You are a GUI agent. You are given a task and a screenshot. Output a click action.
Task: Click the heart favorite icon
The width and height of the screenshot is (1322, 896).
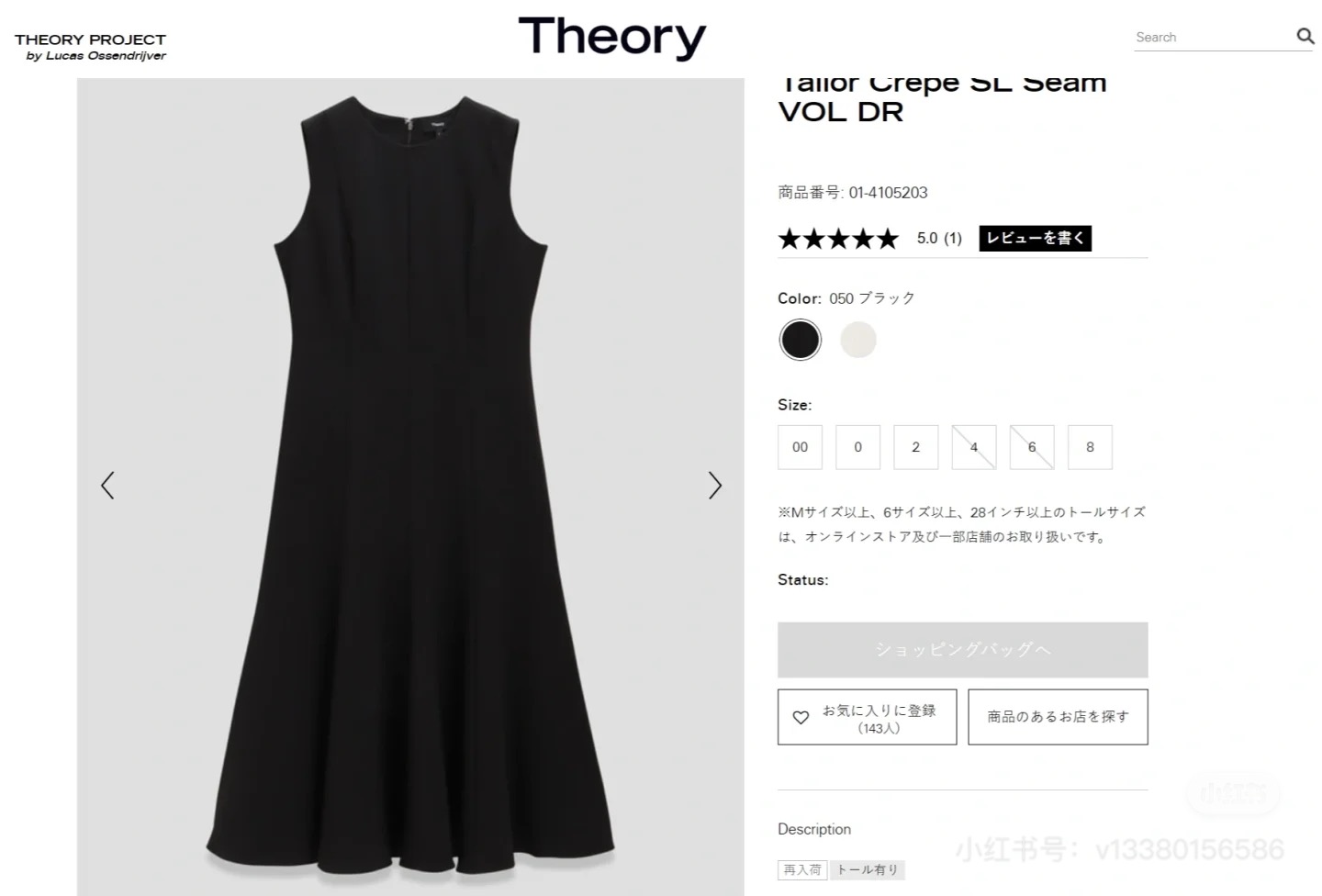pos(801,718)
